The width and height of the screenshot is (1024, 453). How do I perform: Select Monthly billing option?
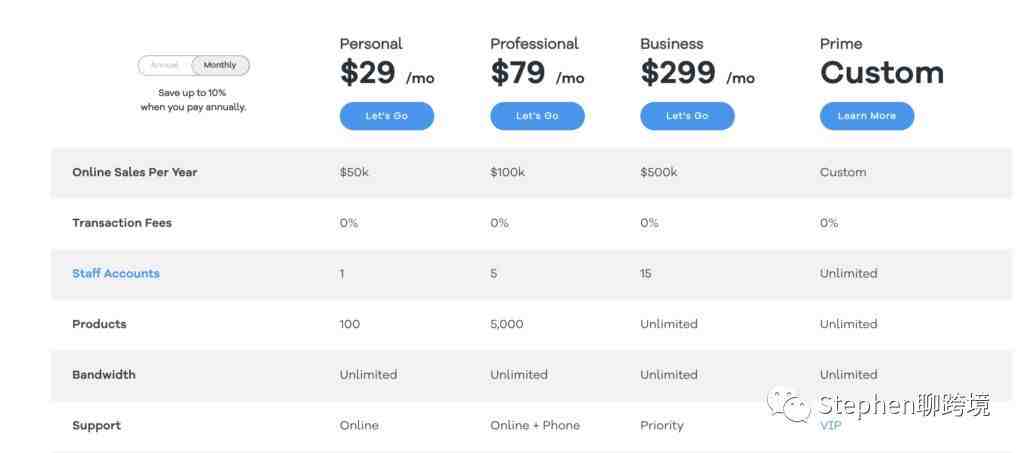(220, 65)
